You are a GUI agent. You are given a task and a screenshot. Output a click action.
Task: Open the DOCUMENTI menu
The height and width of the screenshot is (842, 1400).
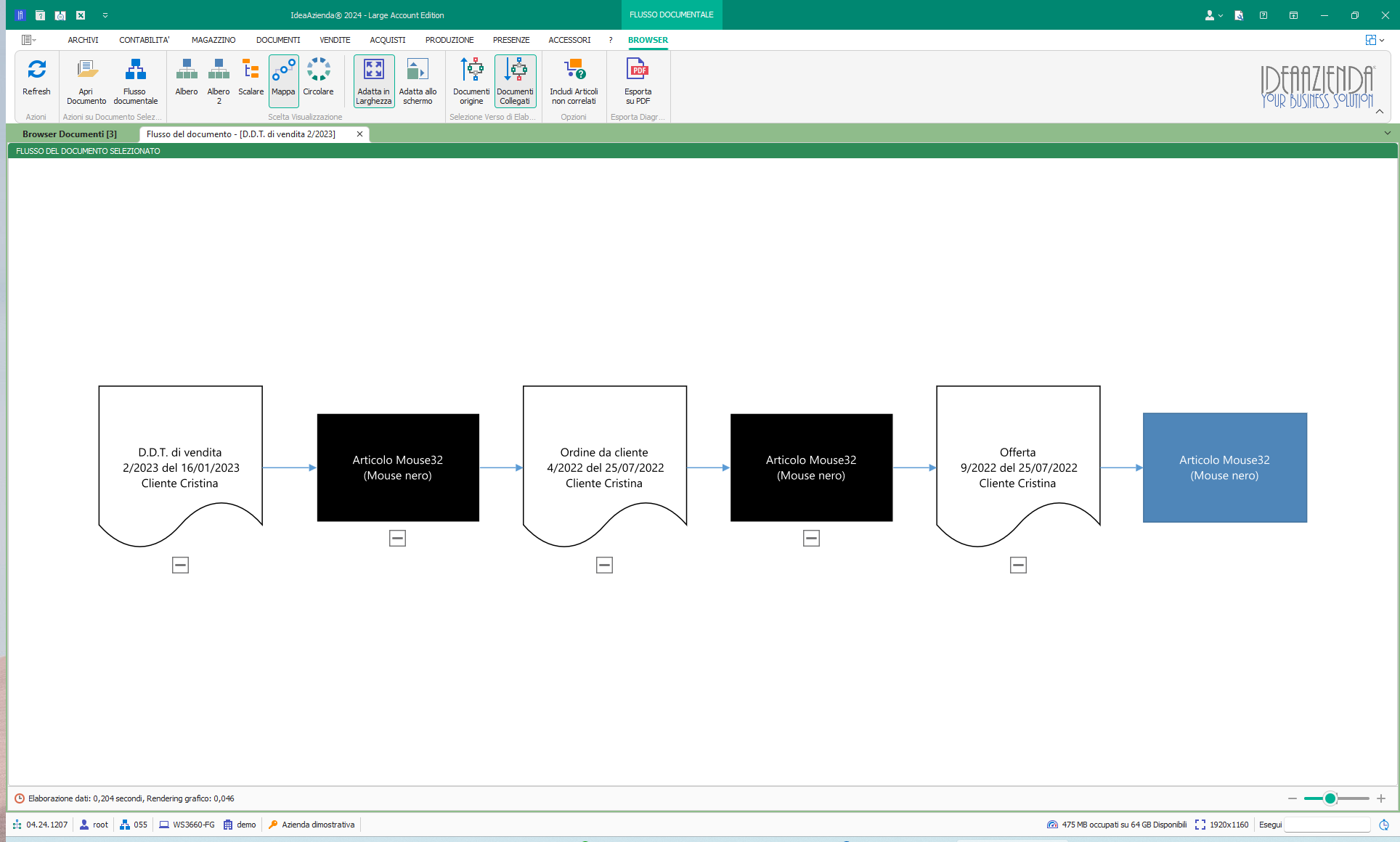click(x=278, y=40)
